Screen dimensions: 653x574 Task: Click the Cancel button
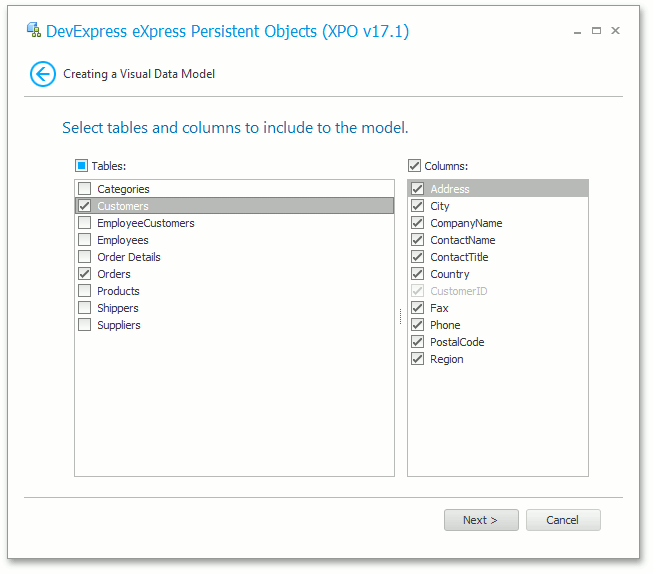[563, 520]
